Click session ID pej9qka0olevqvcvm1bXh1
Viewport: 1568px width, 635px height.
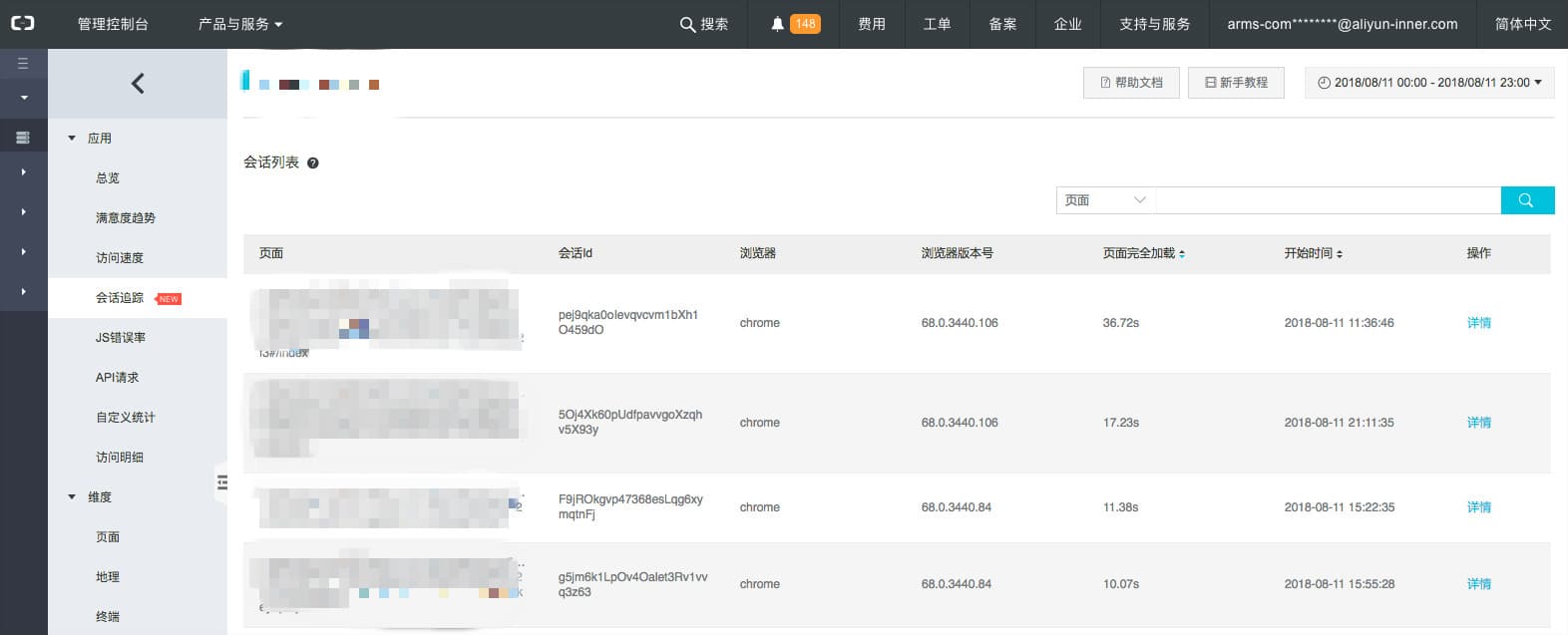[x=628, y=322]
